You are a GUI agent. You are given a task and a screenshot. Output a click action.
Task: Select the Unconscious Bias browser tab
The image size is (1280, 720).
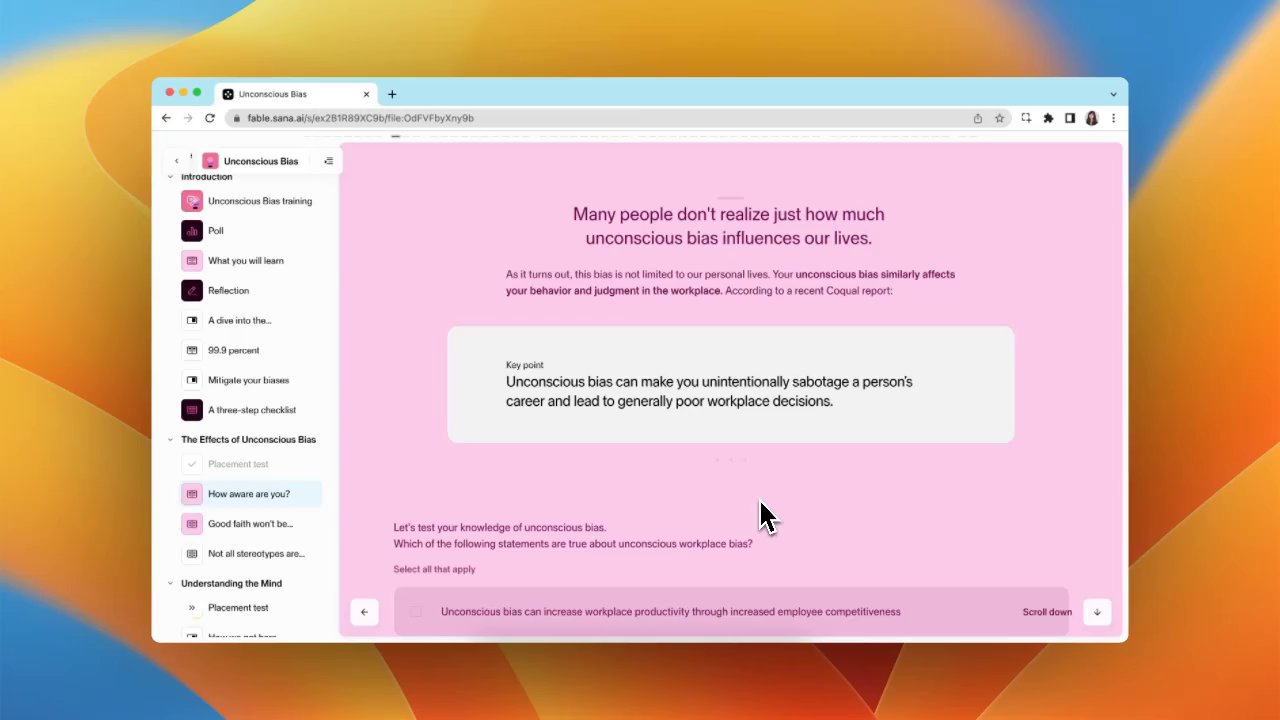click(x=296, y=94)
